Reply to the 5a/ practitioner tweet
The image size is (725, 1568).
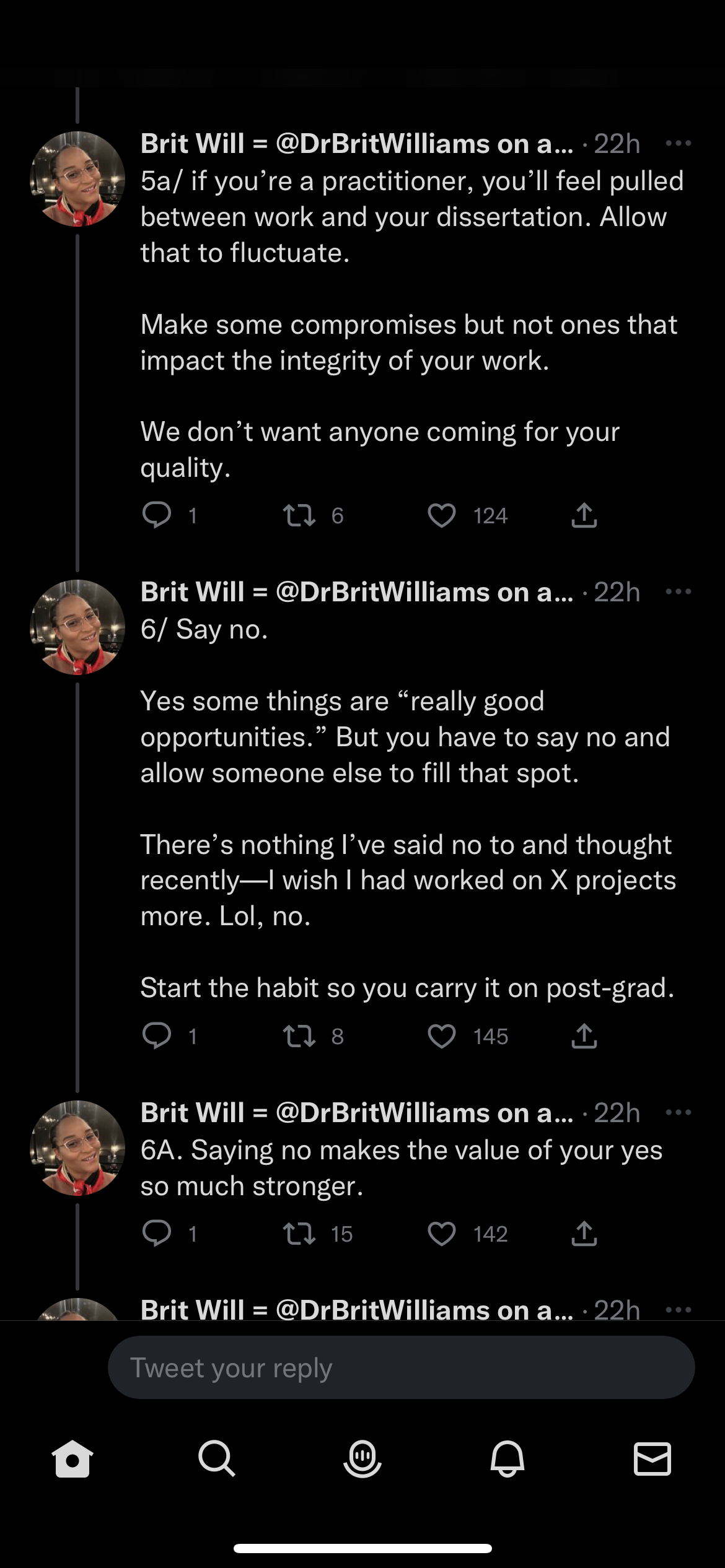point(157,515)
